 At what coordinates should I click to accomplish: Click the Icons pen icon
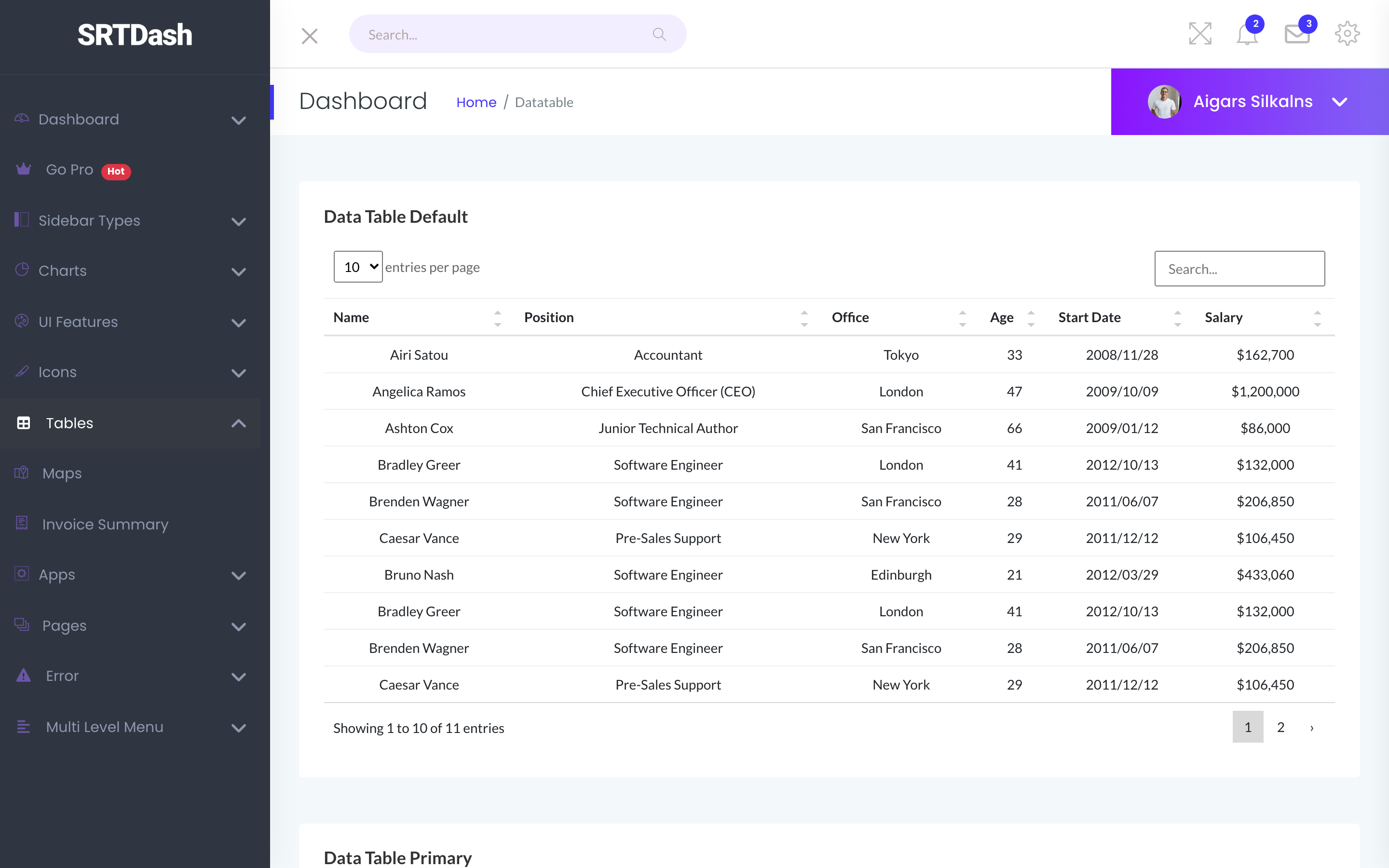pos(22,371)
